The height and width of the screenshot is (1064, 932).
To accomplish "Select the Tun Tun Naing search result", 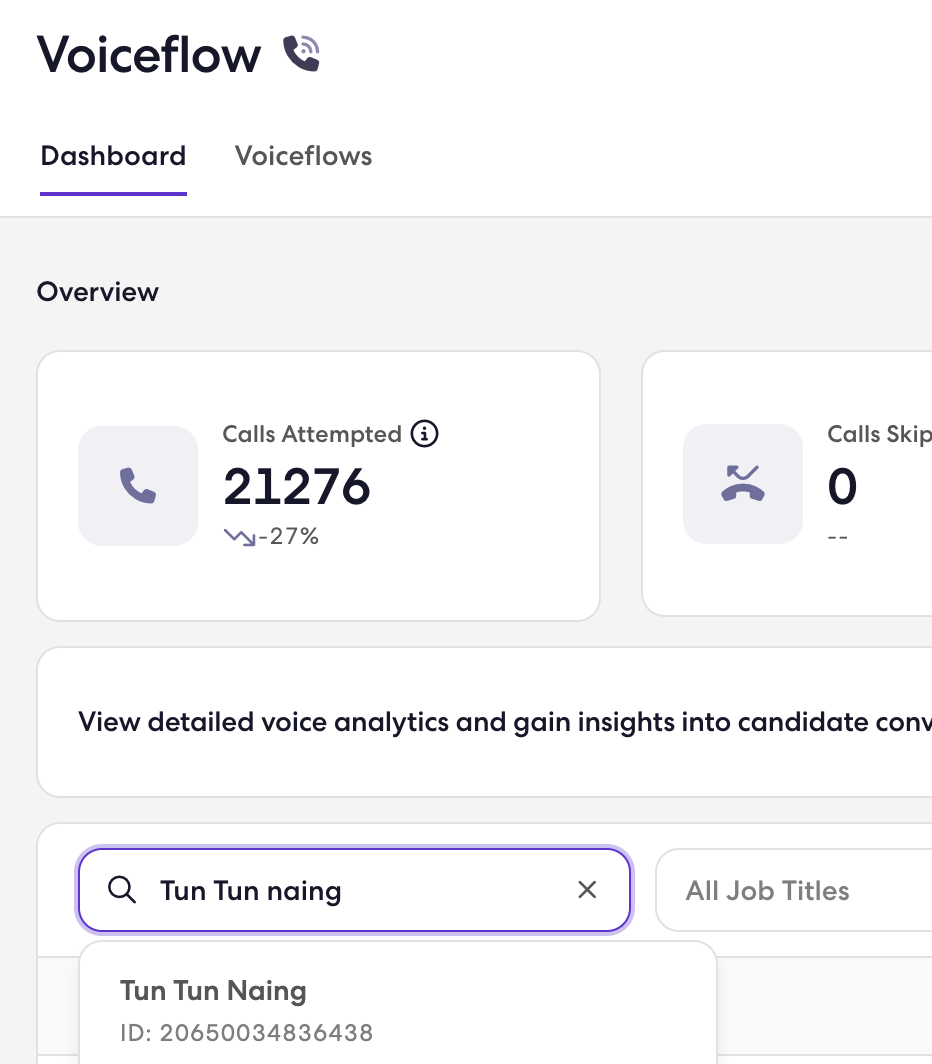I will point(398,1010).
